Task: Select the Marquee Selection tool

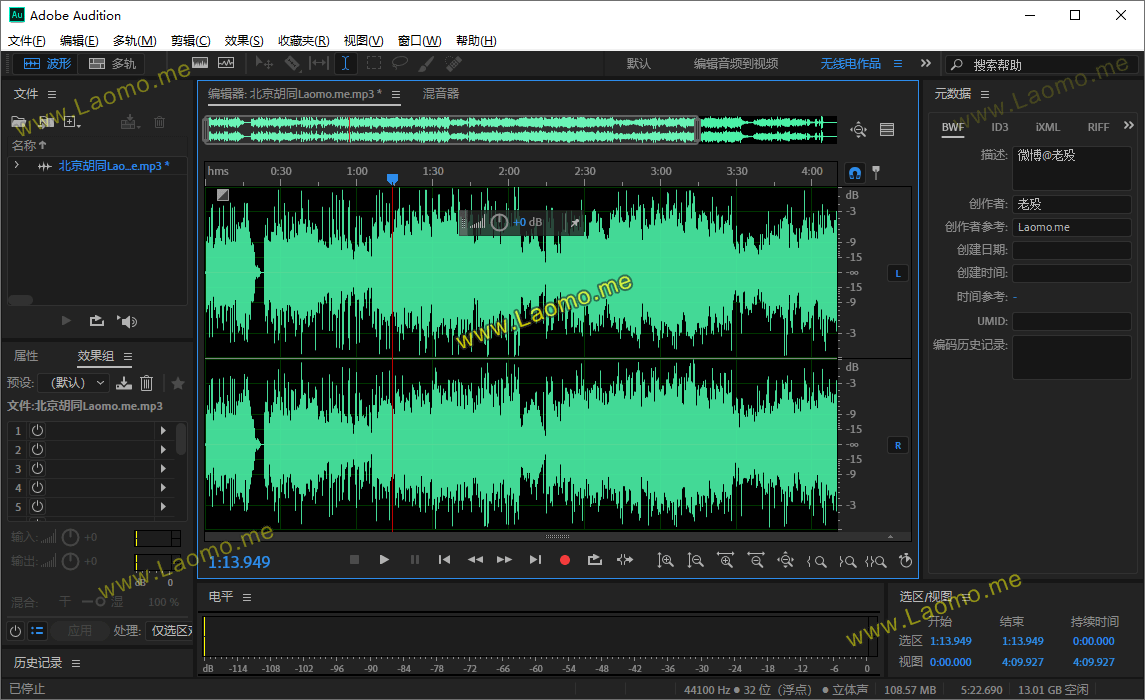Action: [x=373, y=64]
